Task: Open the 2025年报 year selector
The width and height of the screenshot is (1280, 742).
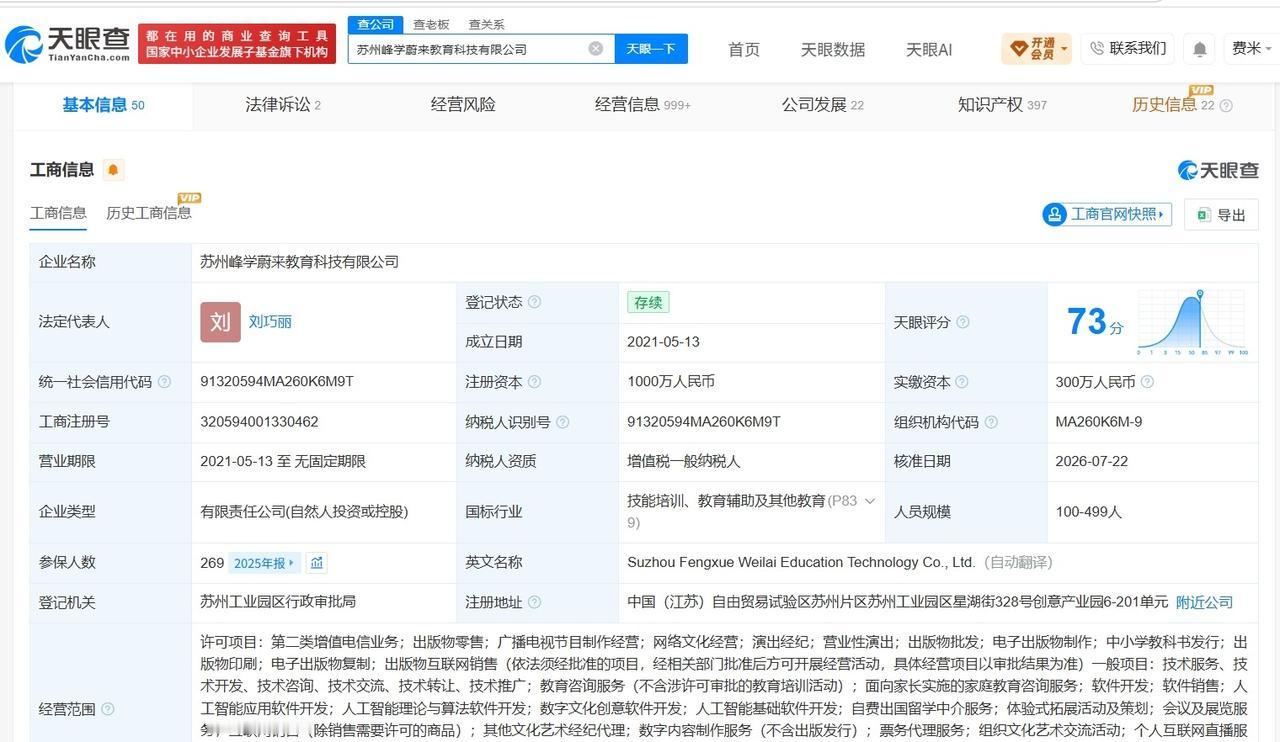Action: click(264, 563)
